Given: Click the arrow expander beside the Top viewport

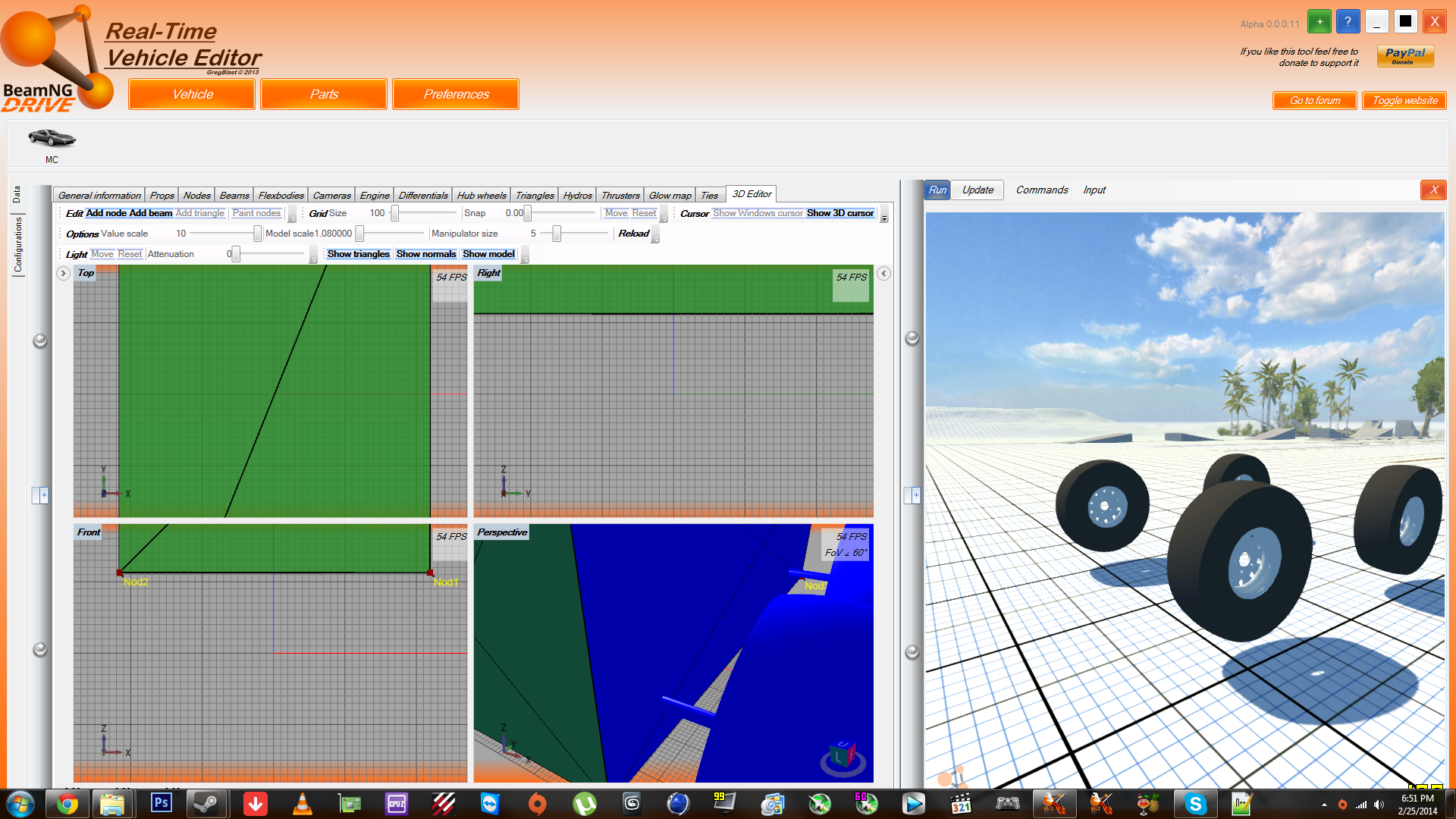Looking at the screenshot, I should click(64, 273).
